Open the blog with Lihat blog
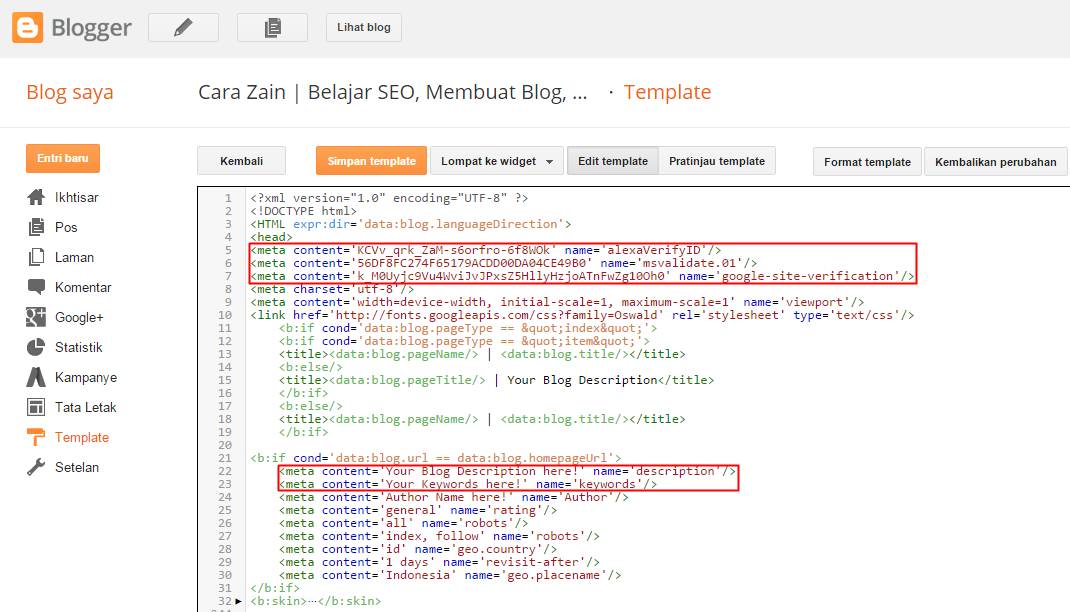Screen dimensions: 1070x612 363,27
